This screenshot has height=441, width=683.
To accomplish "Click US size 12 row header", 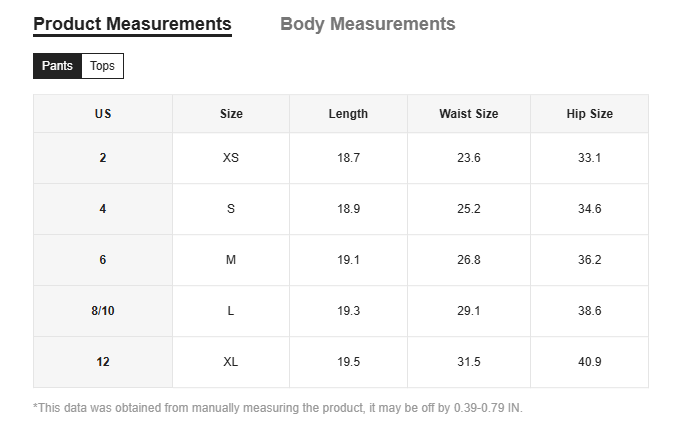I will click(x=103, y=362).
